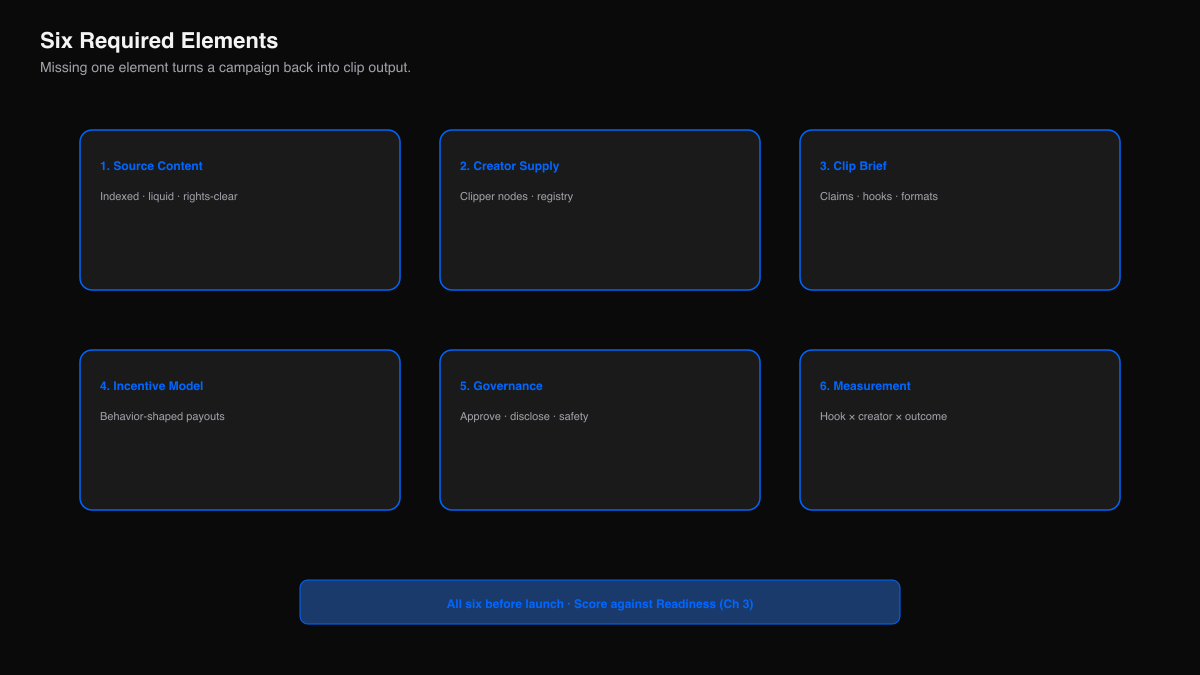Click the '2. Creator Supply' heading
The width and height of the screenshot is (1200, 675).
(x=509, y=166)
